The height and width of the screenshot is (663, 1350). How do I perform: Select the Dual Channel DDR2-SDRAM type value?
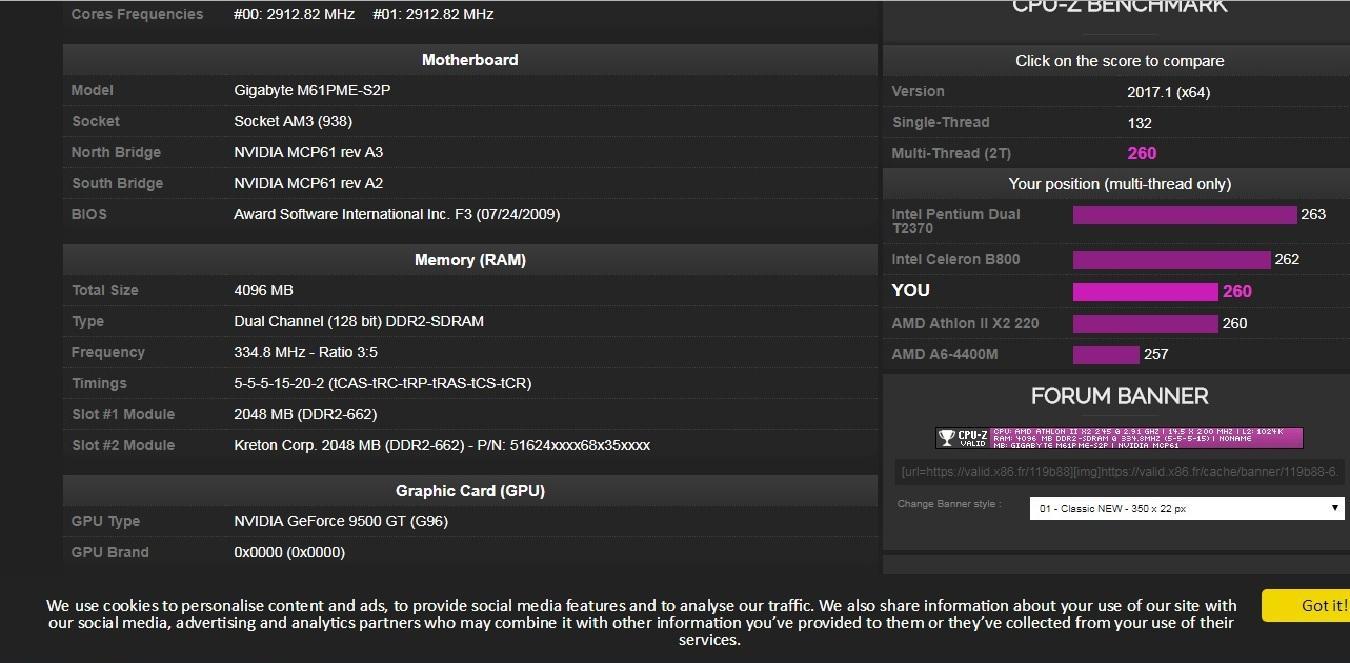(x=359, y=321)
